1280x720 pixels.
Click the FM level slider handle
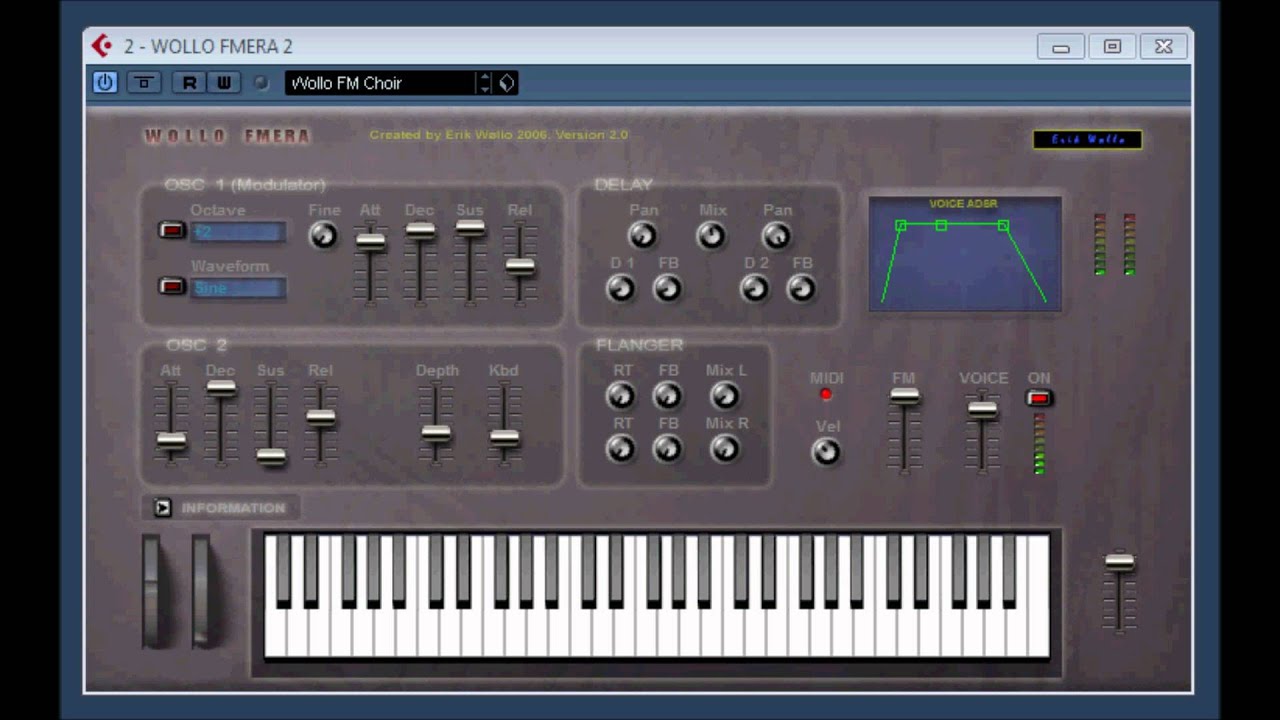[x=904, y=397]
